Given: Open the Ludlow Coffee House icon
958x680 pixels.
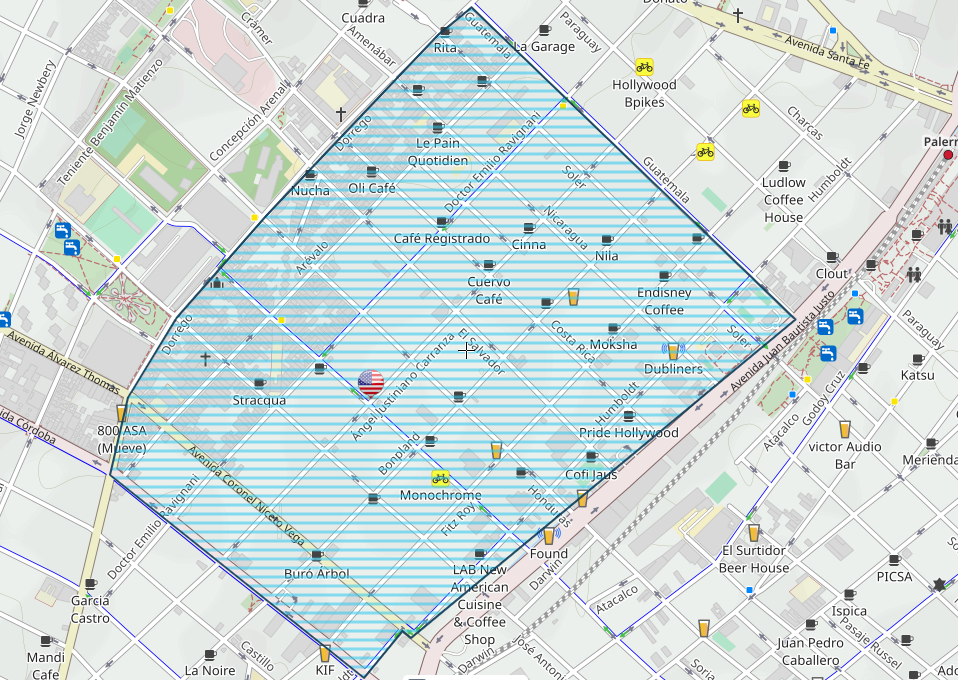Looking at the screenshot, I should [x=784, y=166].
